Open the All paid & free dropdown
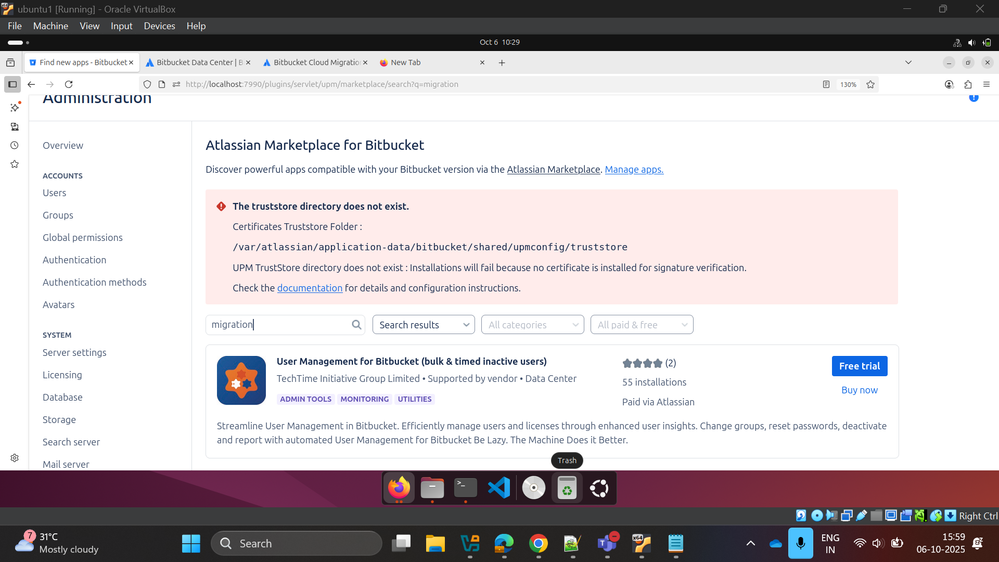The width and height of the screenshot is (999, 562). pyautogui.click(x=642, y=324)
